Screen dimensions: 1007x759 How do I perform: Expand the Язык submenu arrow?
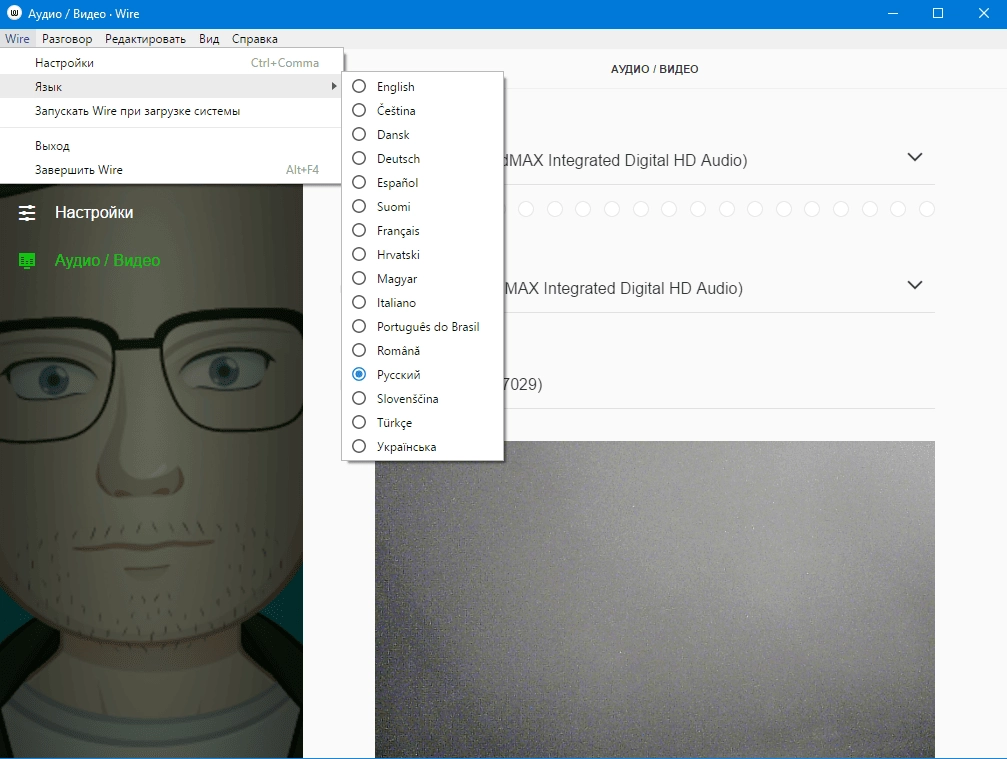333,86
